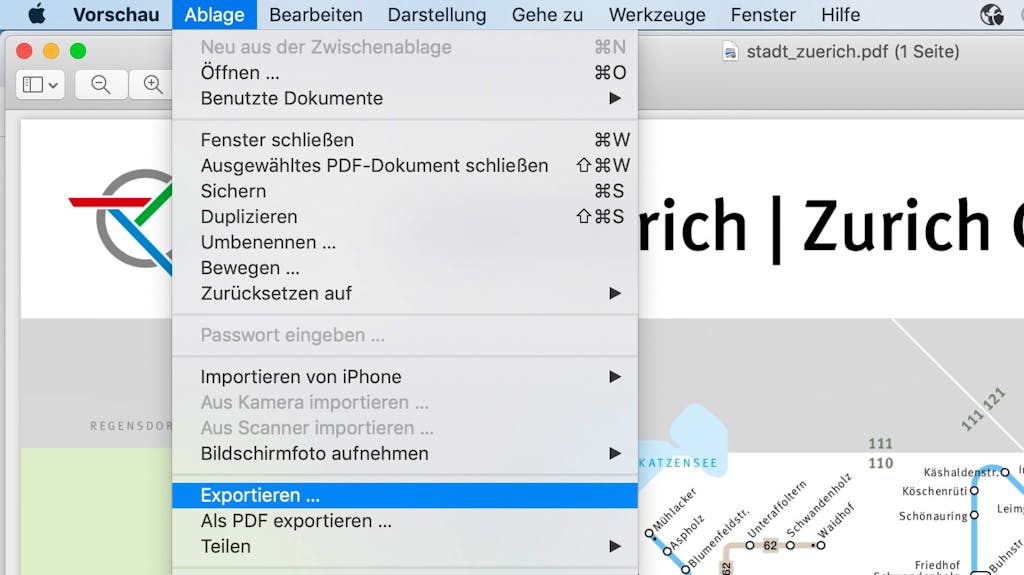
Task: Open the Werkzeuge menu
Action: click(x=657, y=14)
